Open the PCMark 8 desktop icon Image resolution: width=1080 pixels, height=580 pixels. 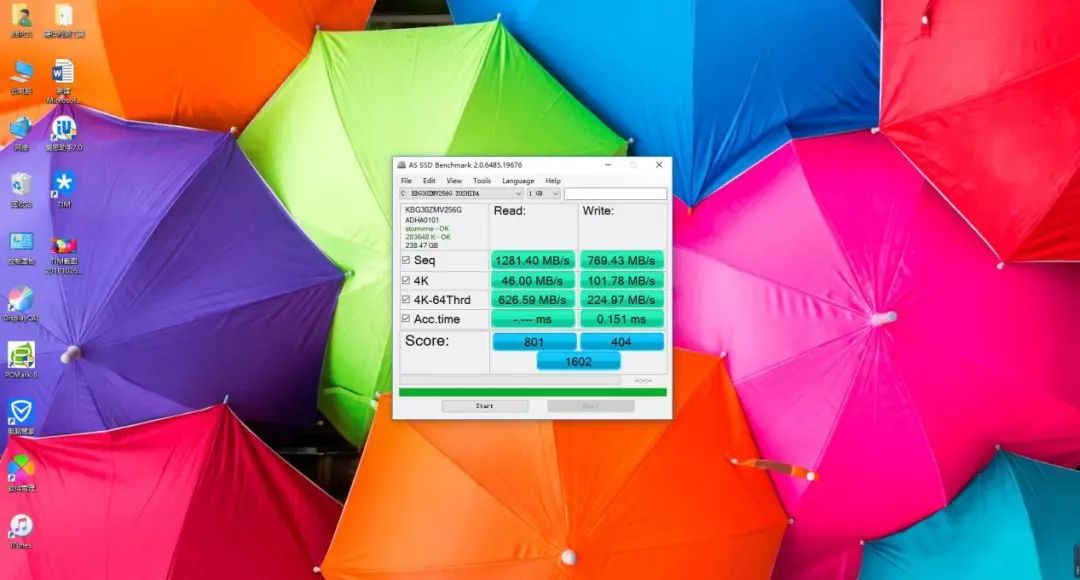[x=21, y=355]
